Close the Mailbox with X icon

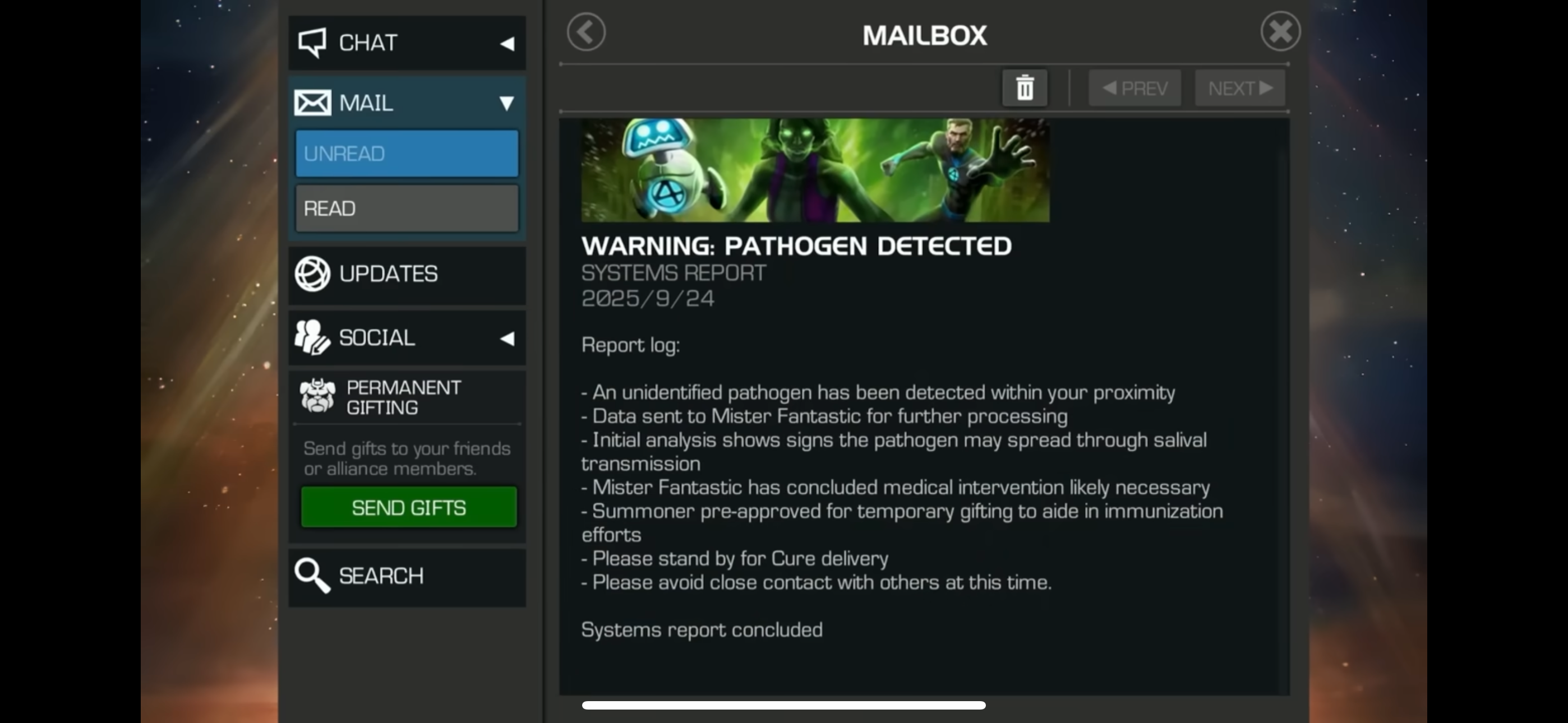pyautogui.click(x=1280, y=31)
